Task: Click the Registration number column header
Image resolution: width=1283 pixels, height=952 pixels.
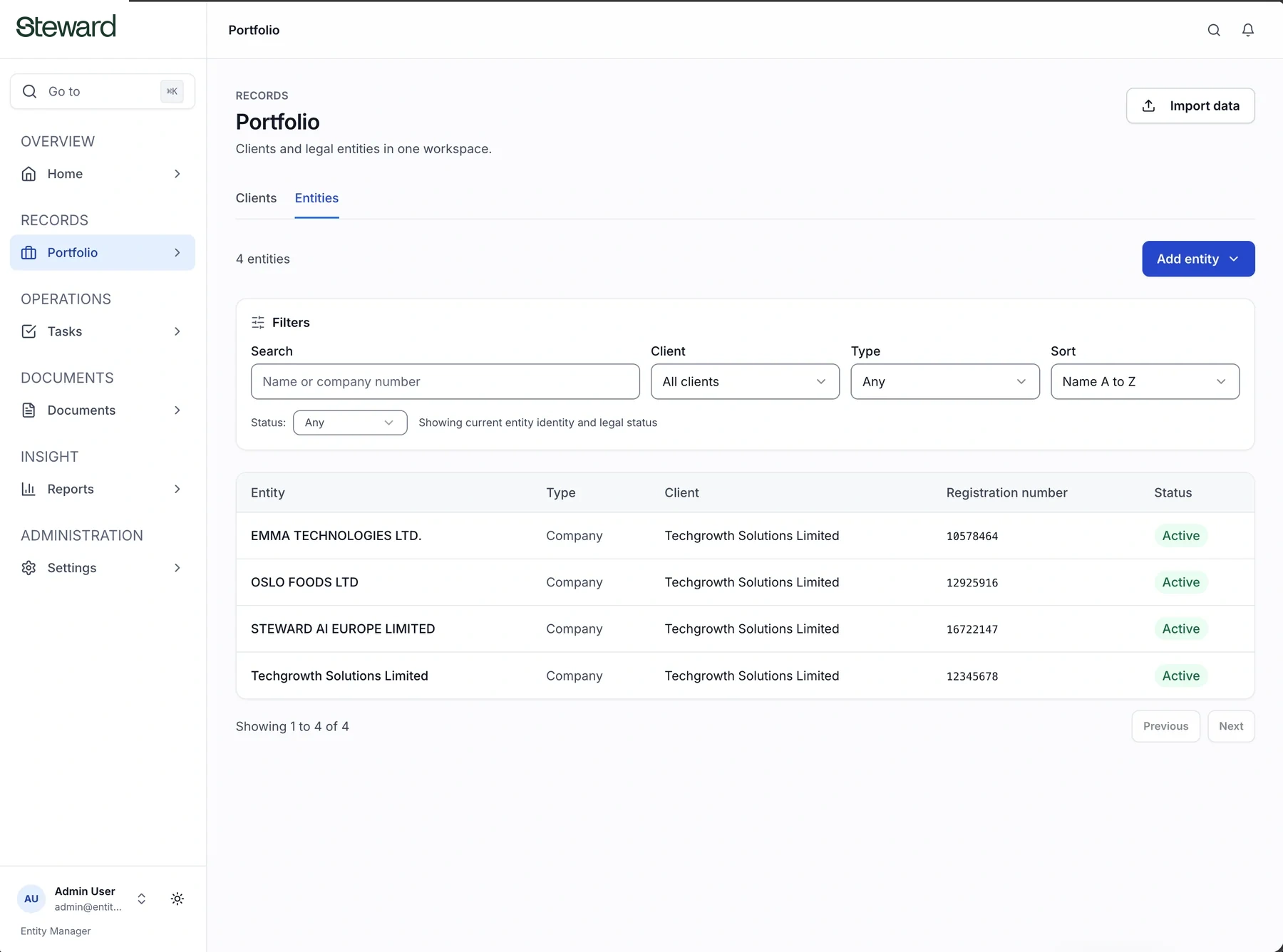Action: coord(1006,492)
